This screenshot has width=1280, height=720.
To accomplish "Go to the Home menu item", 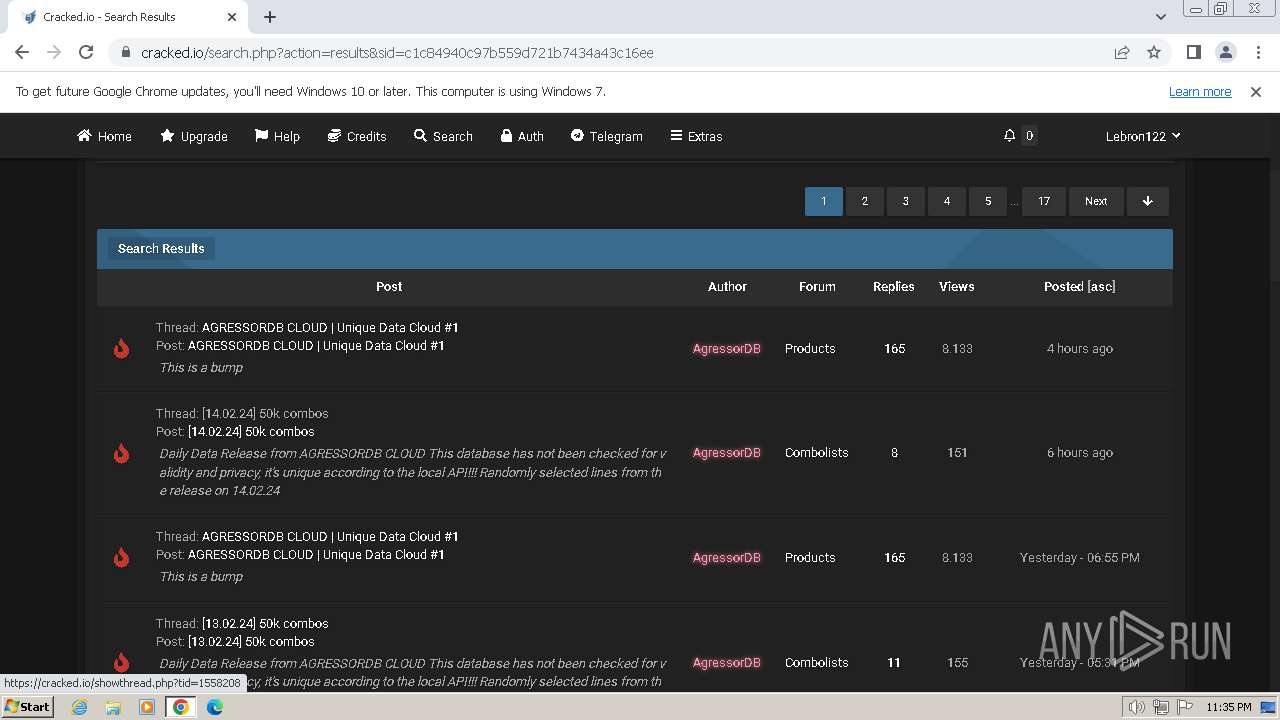I will pos(104,136).
